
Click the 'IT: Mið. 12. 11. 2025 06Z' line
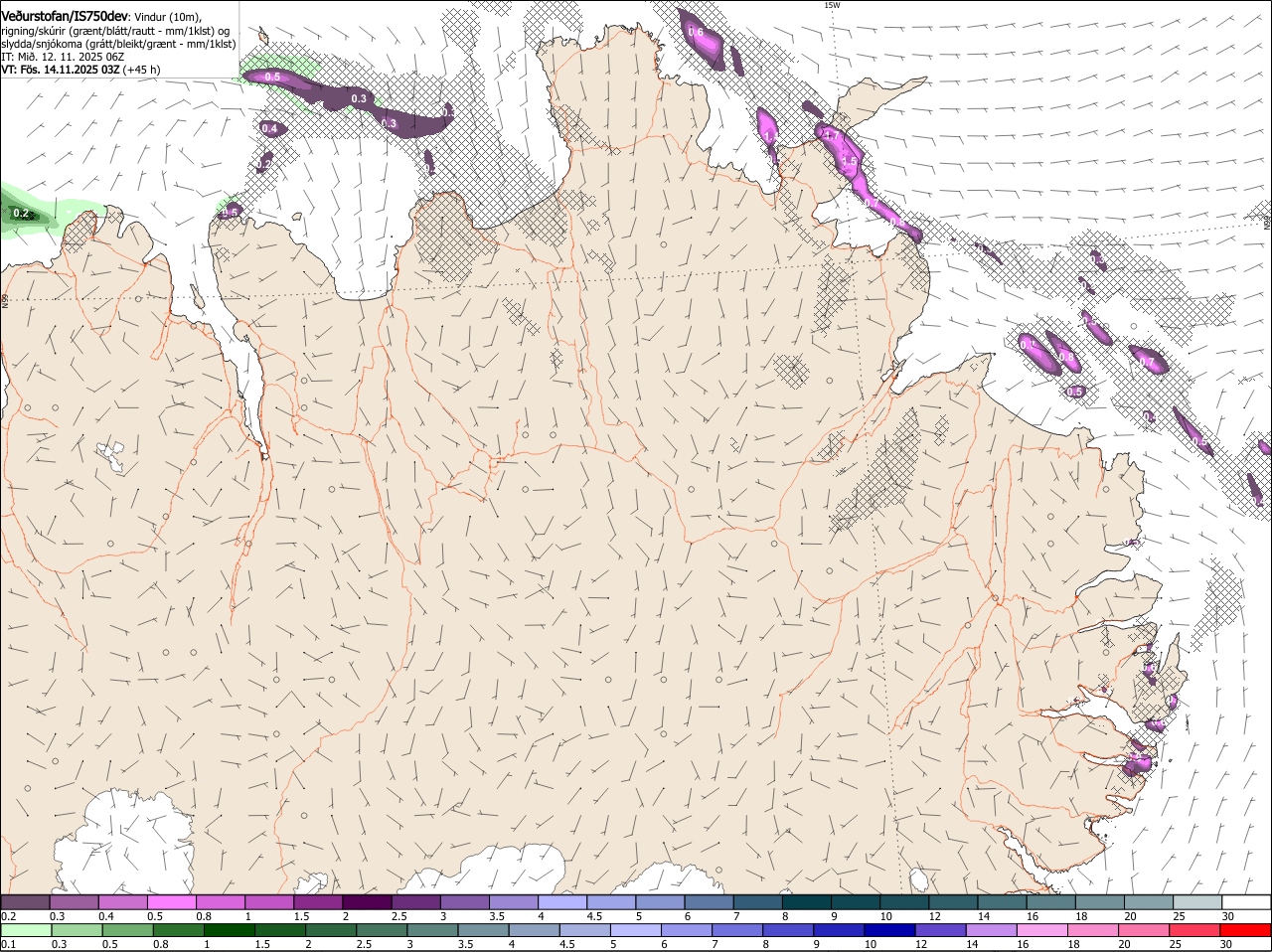[63, 57]
